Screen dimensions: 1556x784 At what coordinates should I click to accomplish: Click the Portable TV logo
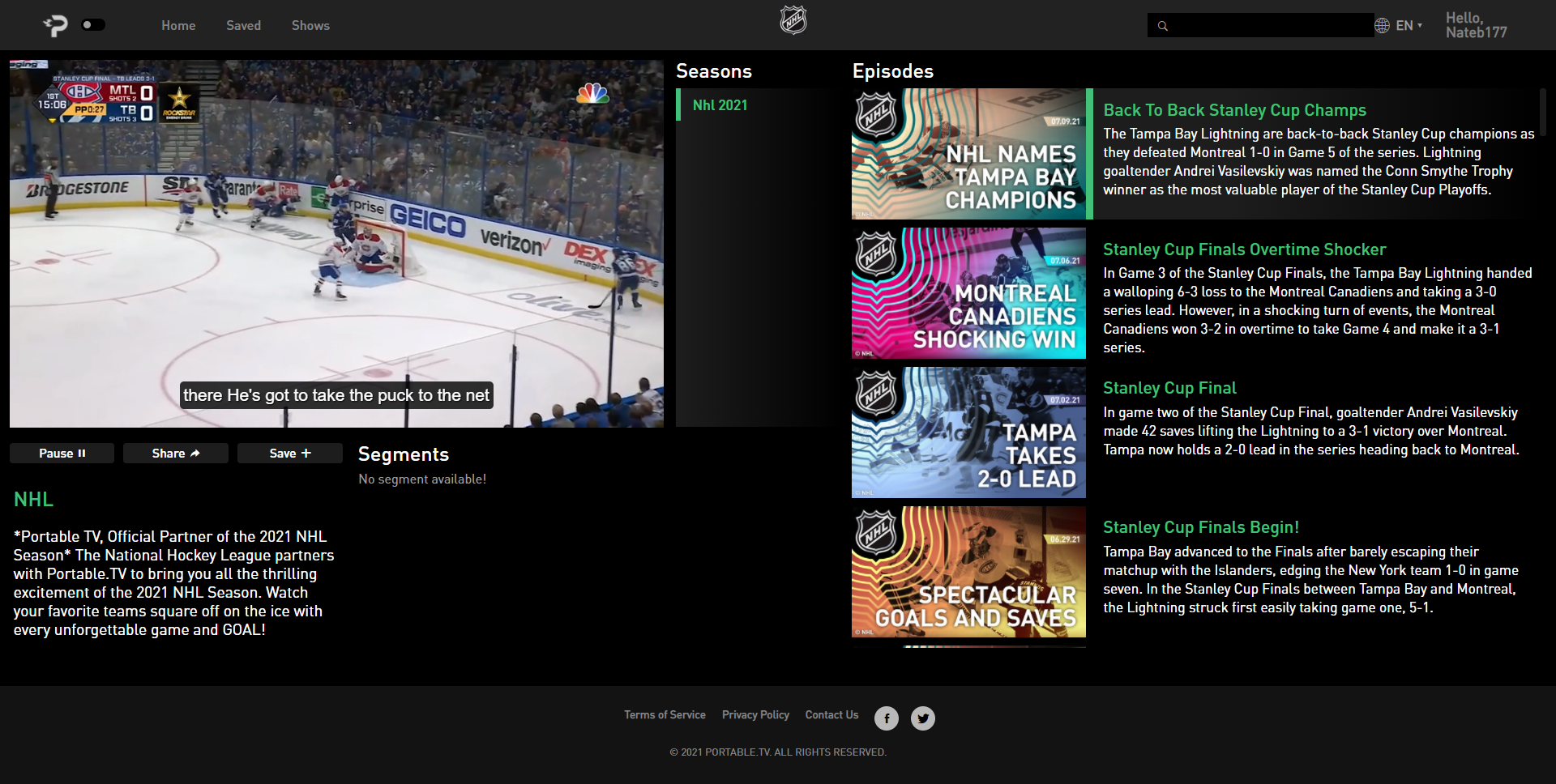55,24
